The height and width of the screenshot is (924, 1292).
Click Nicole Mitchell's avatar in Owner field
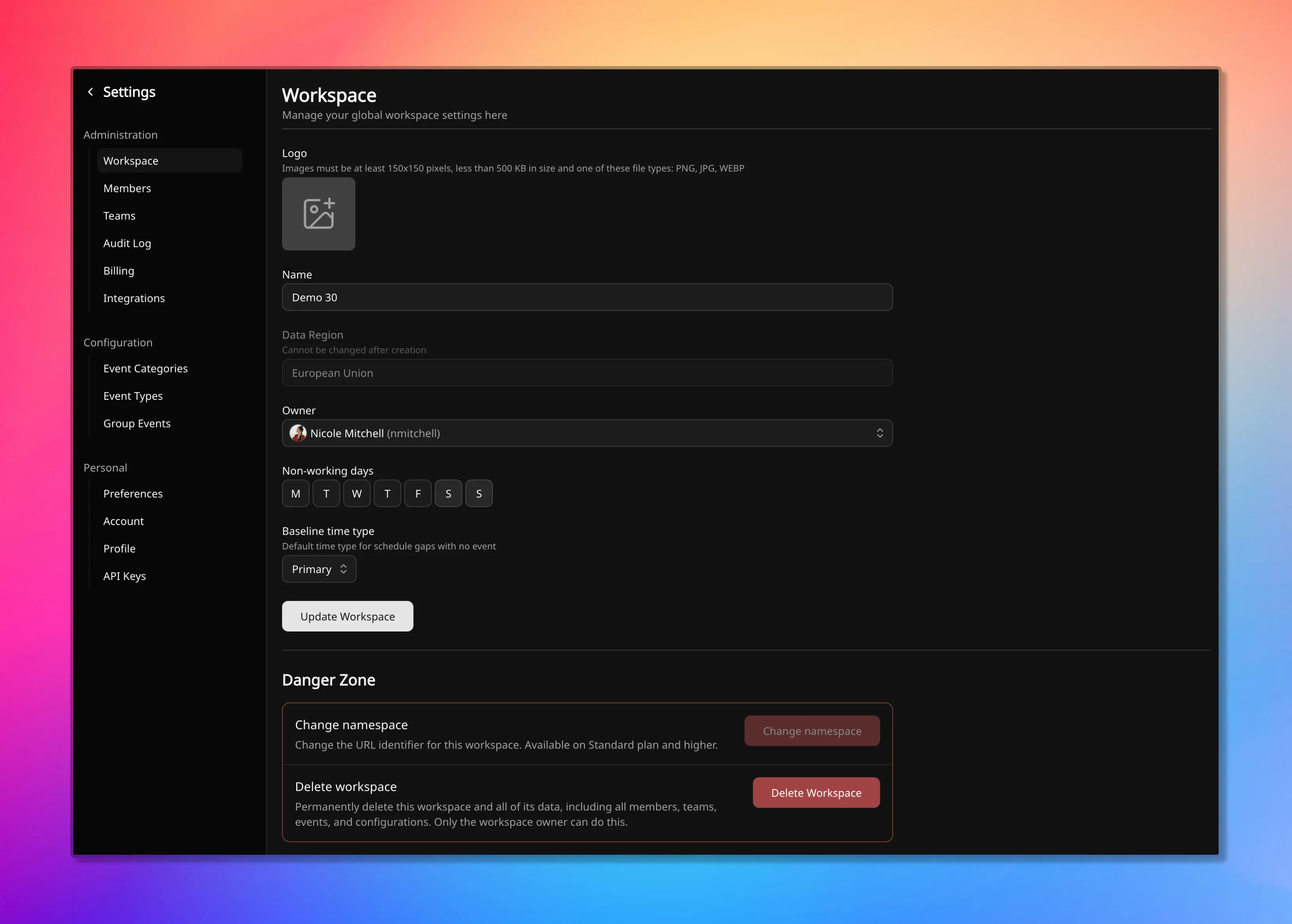[298, 434]
